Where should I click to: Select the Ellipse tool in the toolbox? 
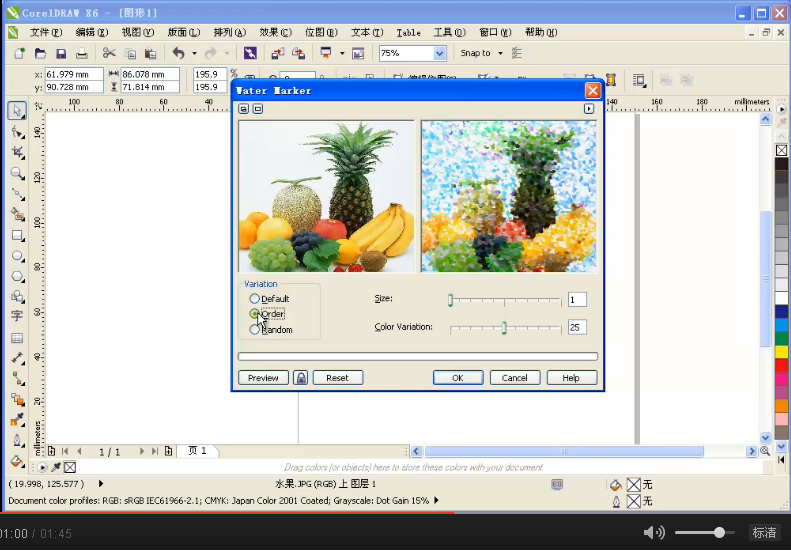pos(17,256)
